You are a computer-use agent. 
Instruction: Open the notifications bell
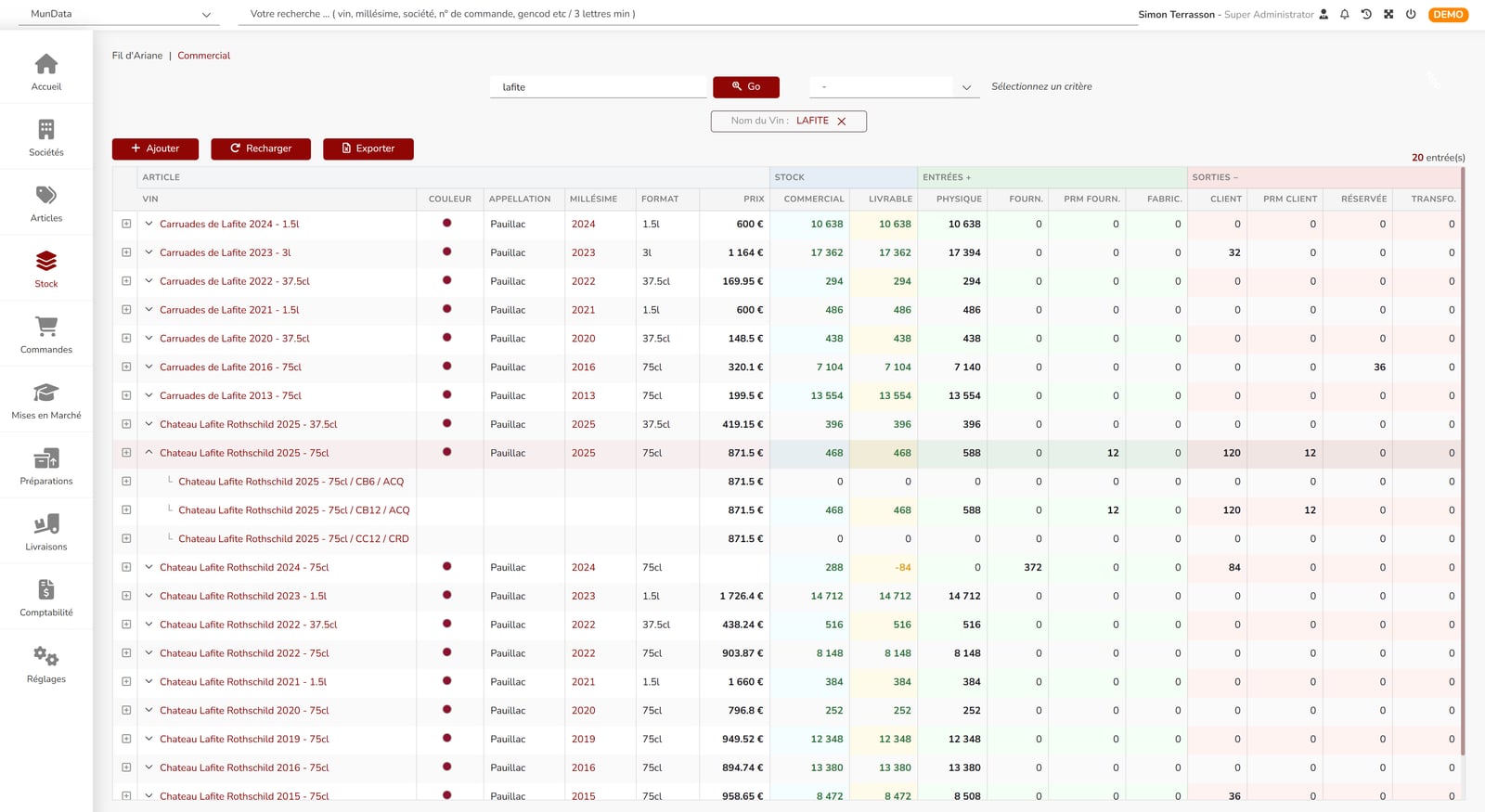pyautogui.click(x=1345, y=14)
